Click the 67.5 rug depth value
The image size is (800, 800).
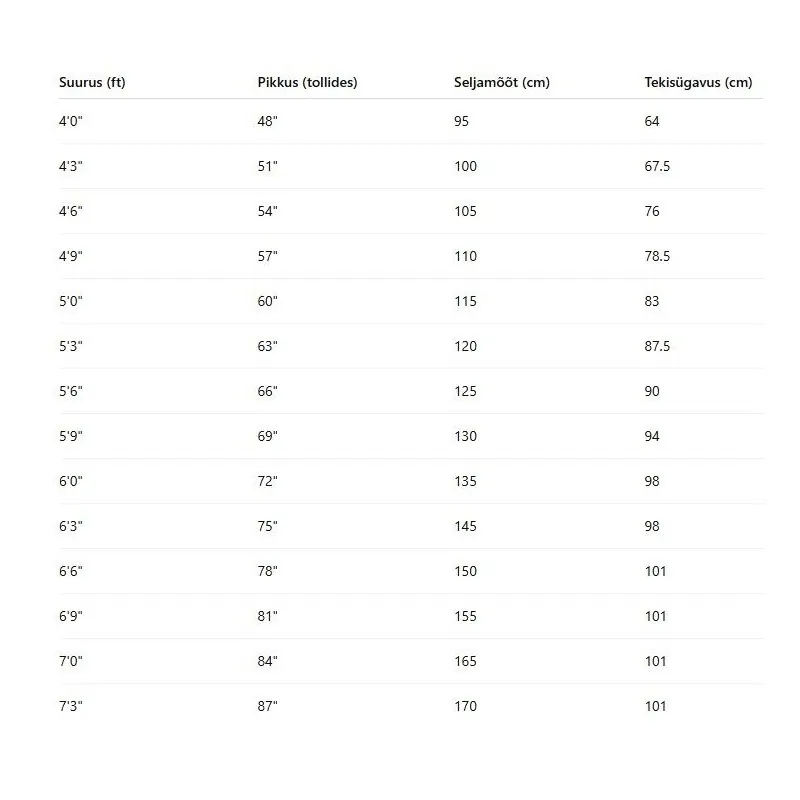(657, 166)
